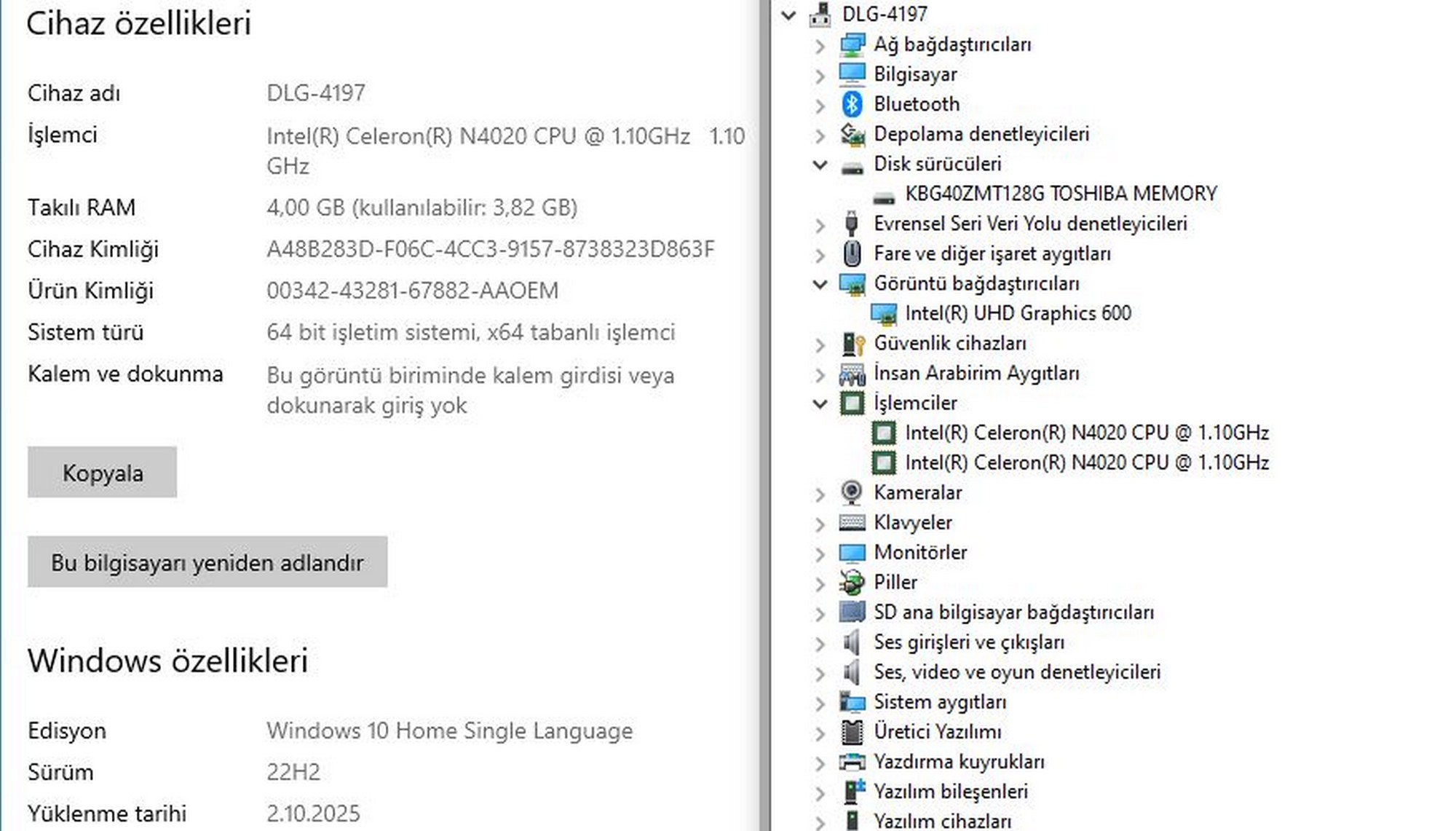Collapse the DLG-4197 root node
Image resolution: width=1456 pixels, height=831 pixels.
pos(788,15)
